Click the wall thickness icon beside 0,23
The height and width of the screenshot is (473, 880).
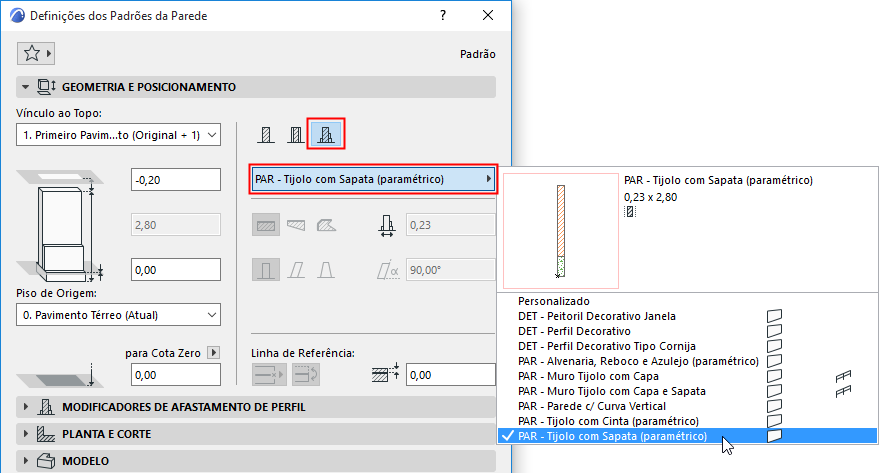click(x=387, y=226)
